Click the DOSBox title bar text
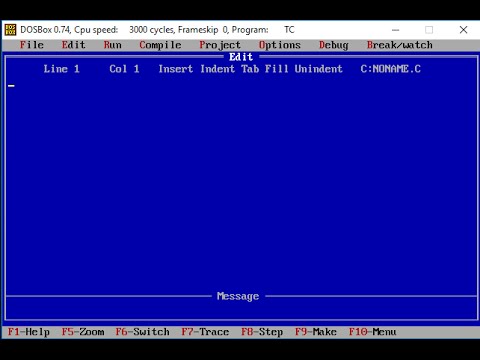The image size is (480, 360). (x=157, y=30)
